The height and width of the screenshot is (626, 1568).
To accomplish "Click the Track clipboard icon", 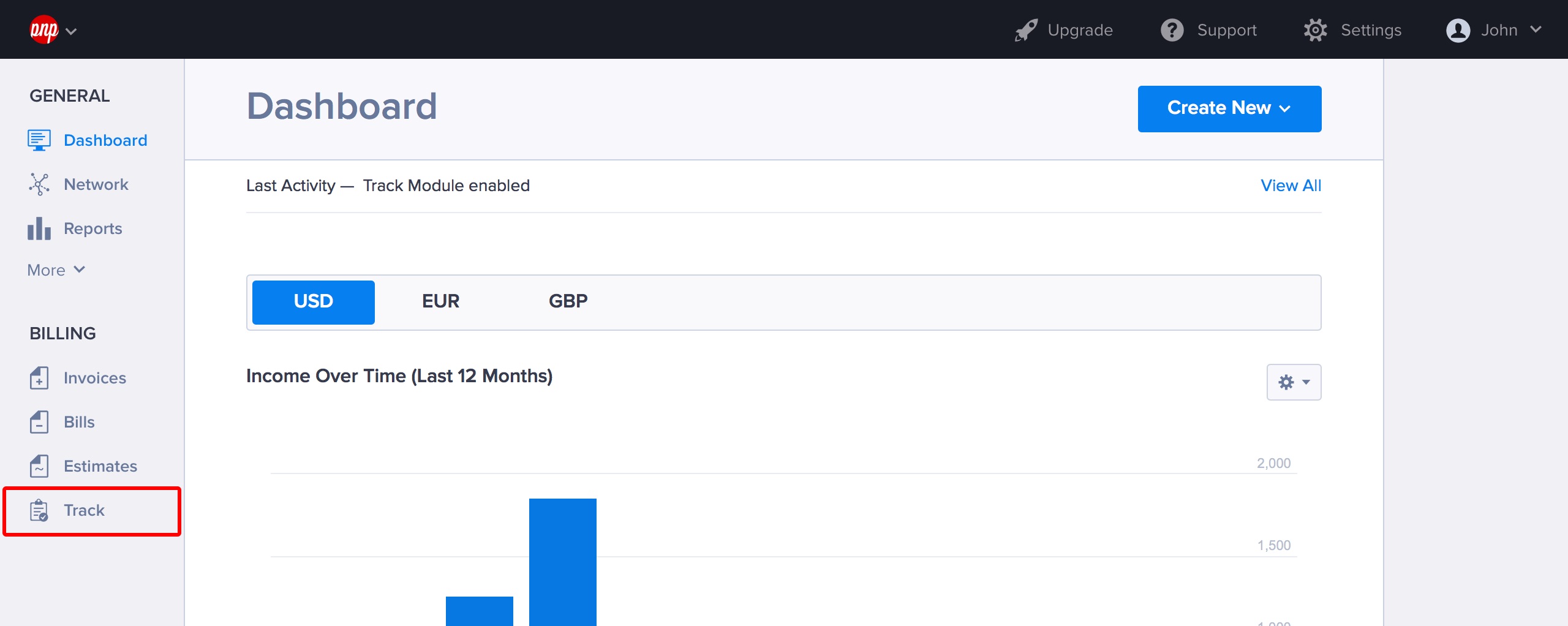I will (x=39, y=510).
